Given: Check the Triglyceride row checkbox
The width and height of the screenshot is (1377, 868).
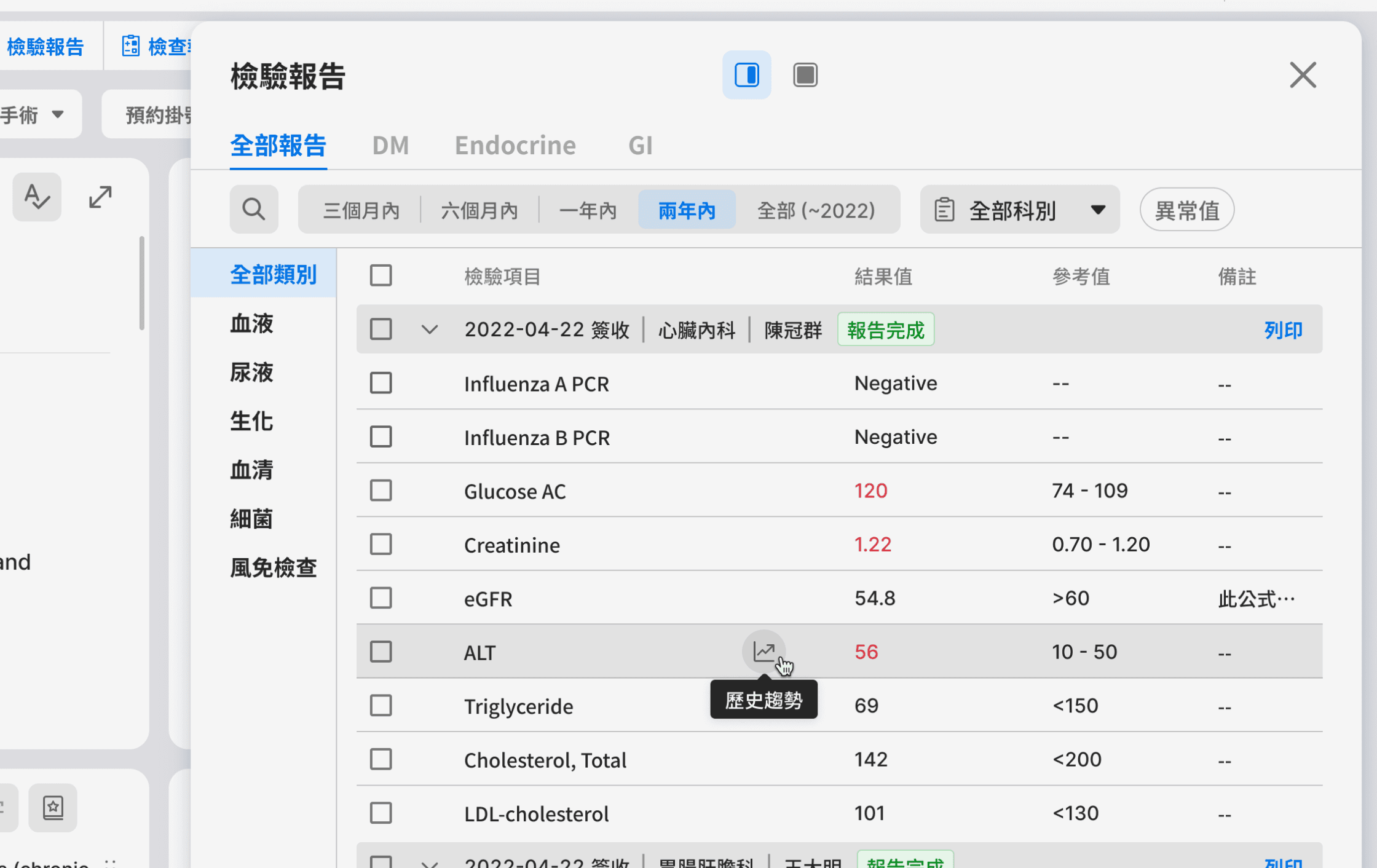Looking at the screenshot, I should [381, 705].
